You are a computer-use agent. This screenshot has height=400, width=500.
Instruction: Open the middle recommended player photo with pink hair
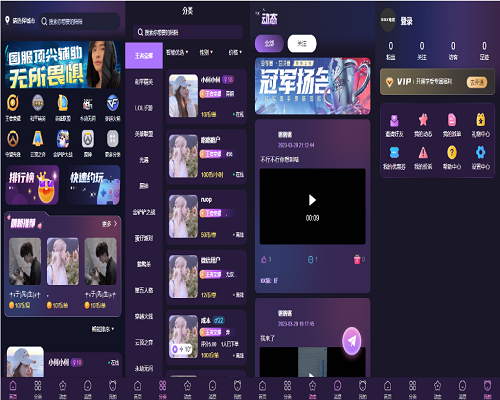[63, 261]
